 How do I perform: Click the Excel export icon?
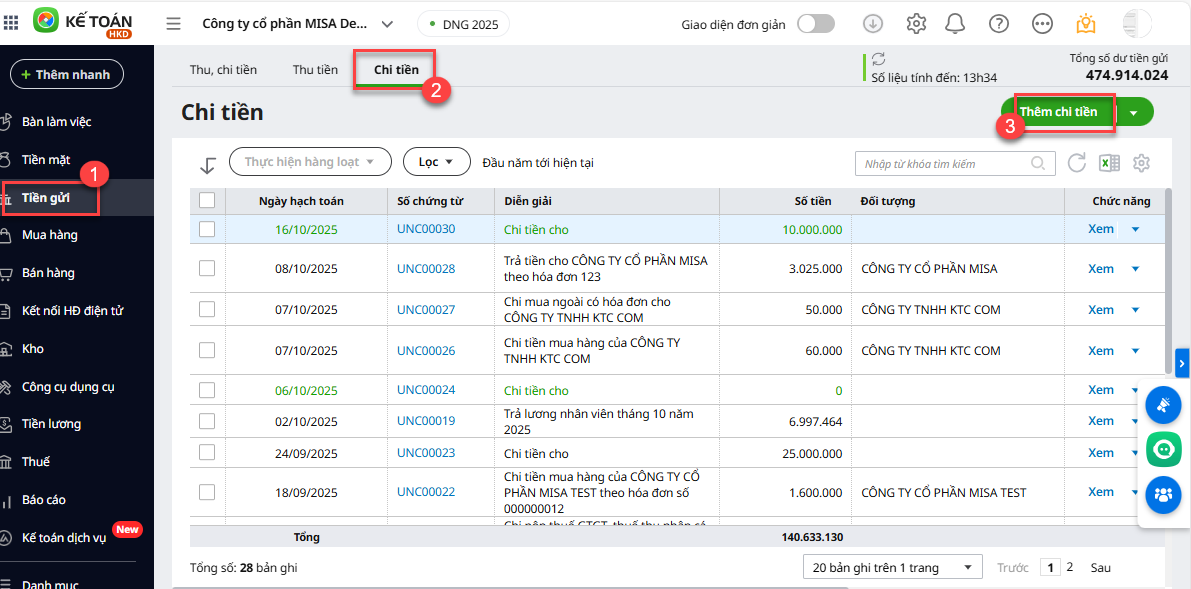pyautogui.click(x=1108, y=163)
